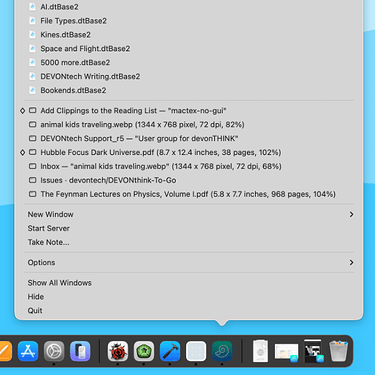375x375 pixels.
Task: Open the red ladybug app in the Dock
Action: pyautogui.click(x=118, y=351)
